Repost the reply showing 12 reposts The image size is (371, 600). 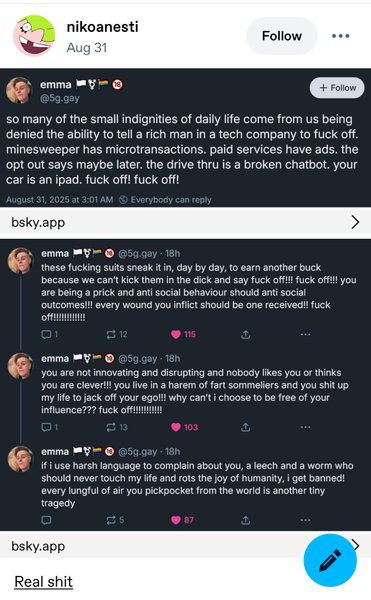click(x=117, y=334)
